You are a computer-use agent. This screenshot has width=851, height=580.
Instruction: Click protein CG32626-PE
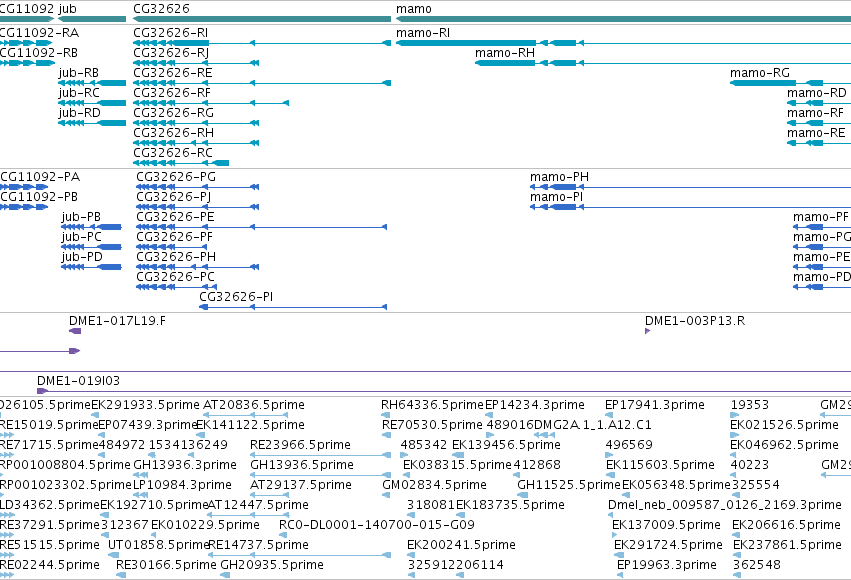click(175, 217)
